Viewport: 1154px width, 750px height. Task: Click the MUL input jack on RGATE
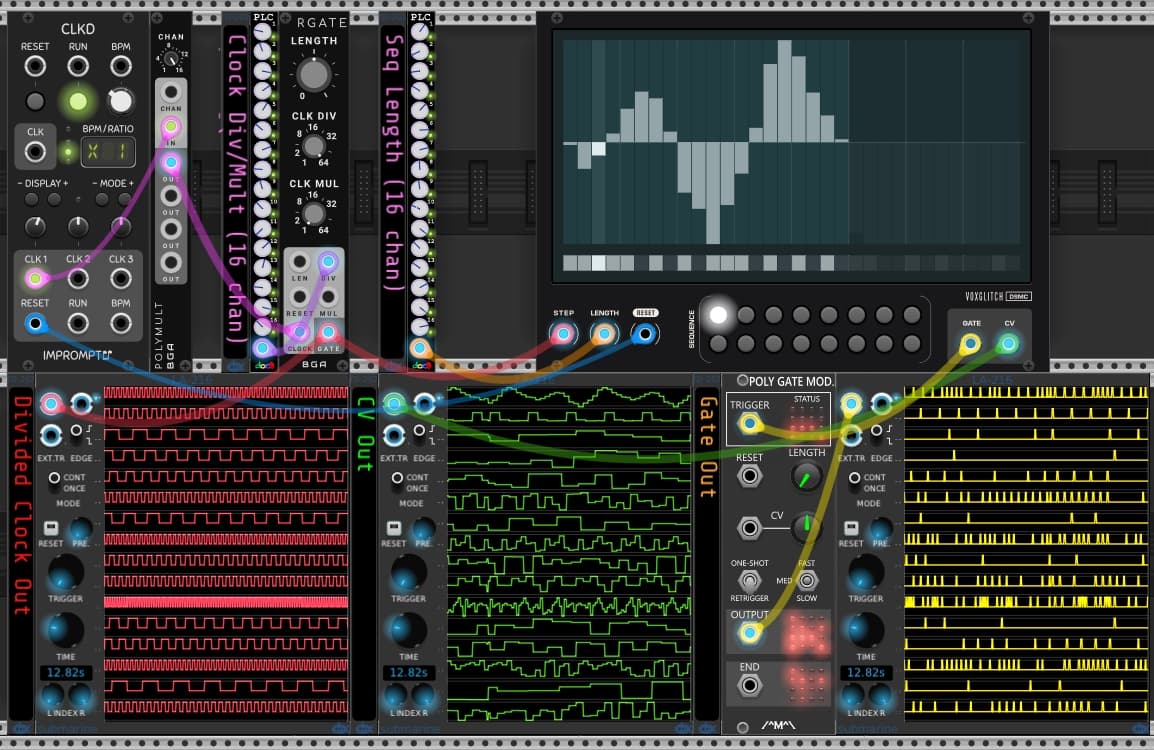pos(328,297)
